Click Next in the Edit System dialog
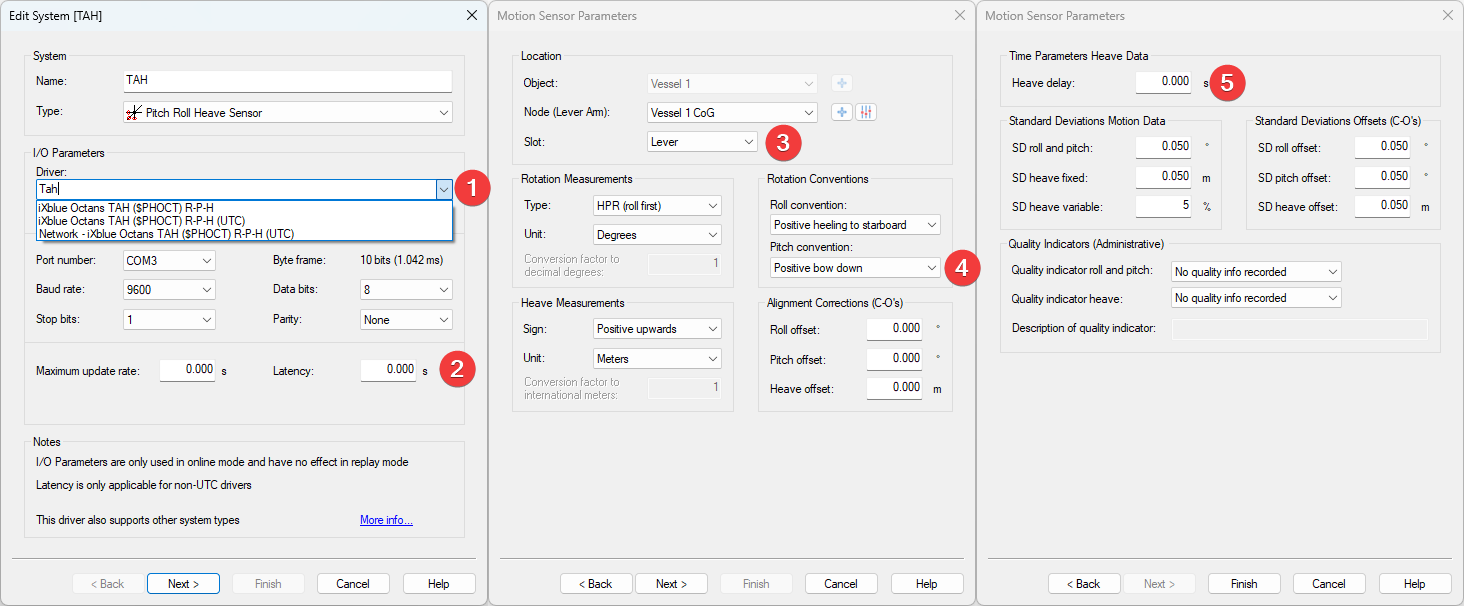Viewport: 1464px width, 606px height. [183, 584]
